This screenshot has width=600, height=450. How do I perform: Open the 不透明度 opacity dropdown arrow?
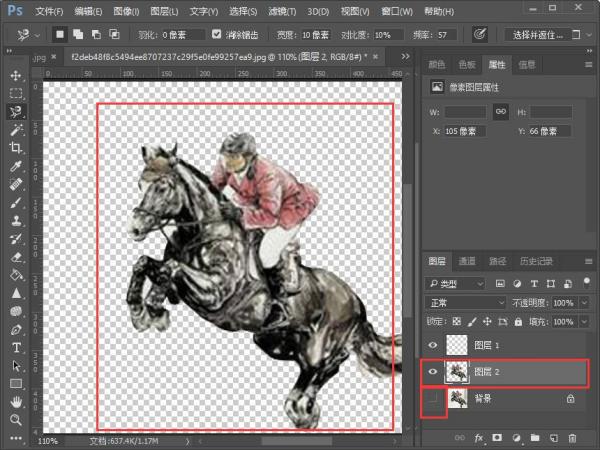585,303
